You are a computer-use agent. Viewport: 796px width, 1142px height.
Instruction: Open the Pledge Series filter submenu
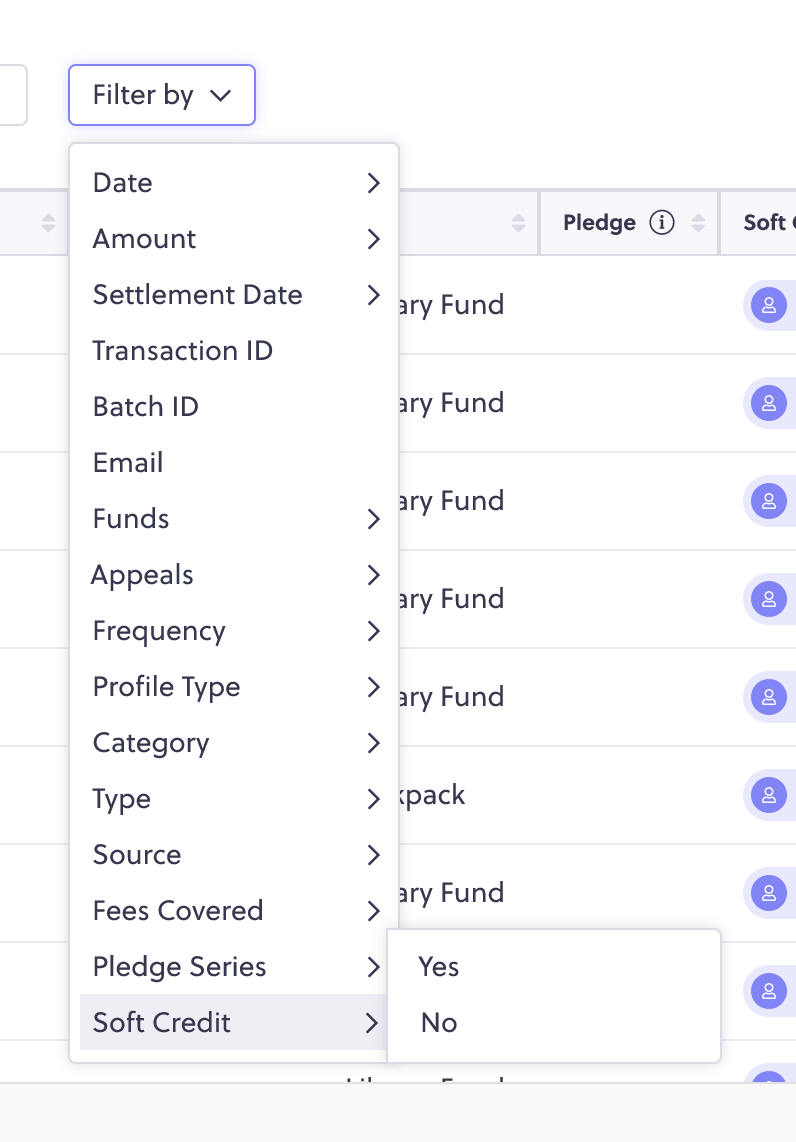tap(233, 967)
